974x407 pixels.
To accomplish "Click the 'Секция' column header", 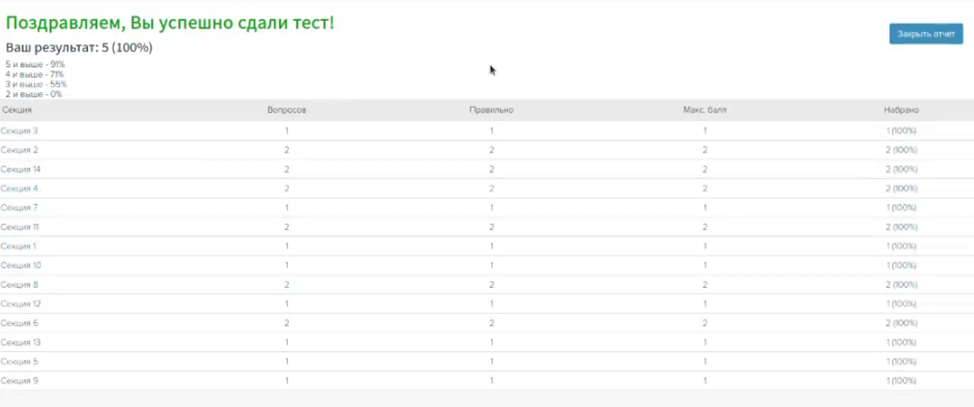I will (17, 110).
